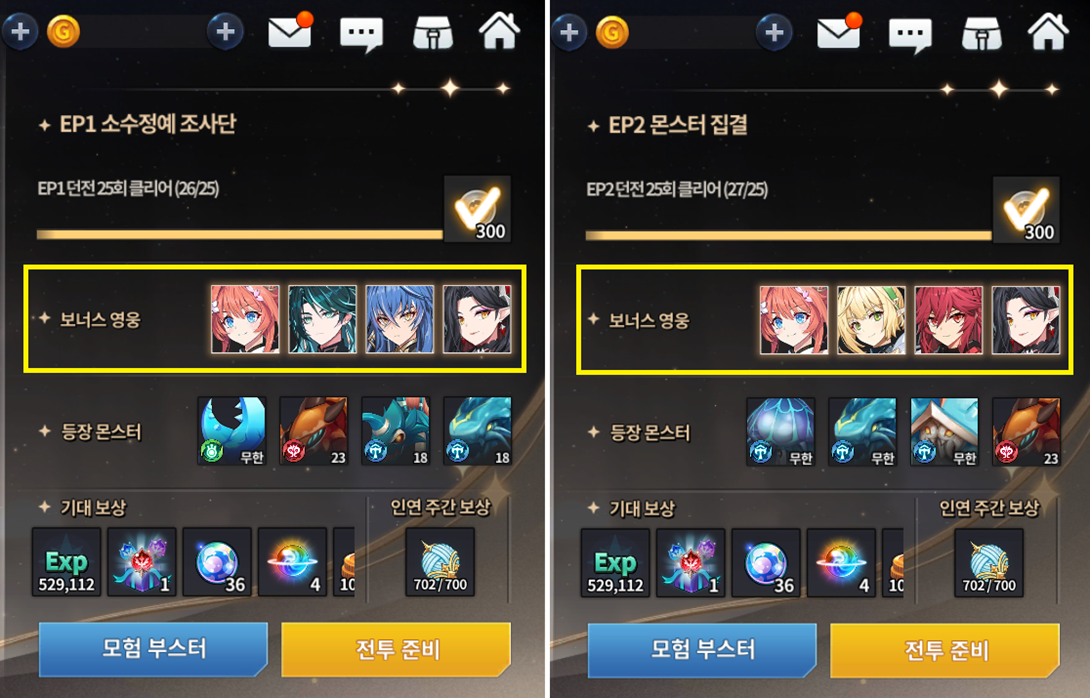
Task: Select the red-haired bonus hero in EP2
Action: (x=949, y=320)
